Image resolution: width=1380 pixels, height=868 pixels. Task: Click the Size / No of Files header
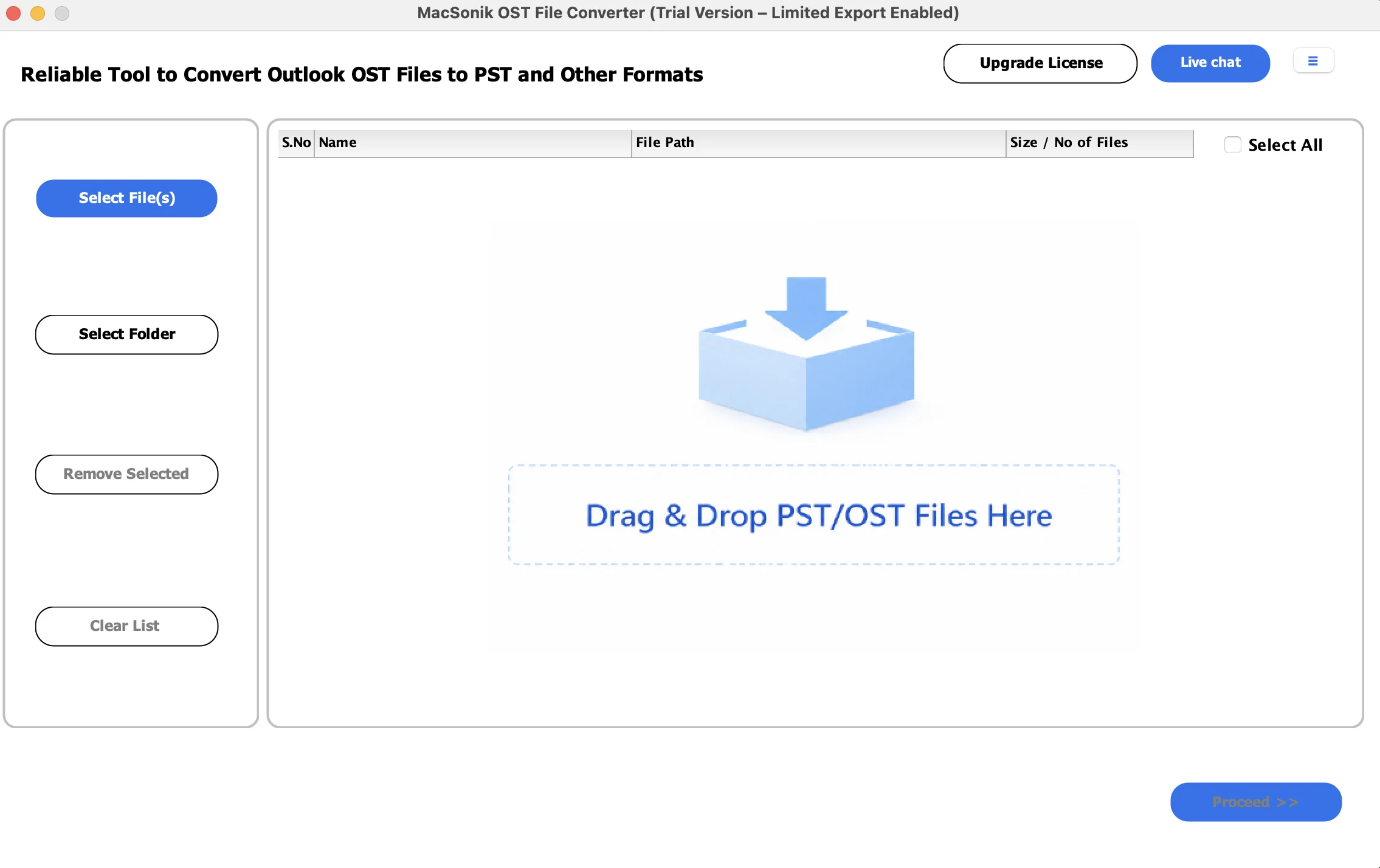(1100, 143)
